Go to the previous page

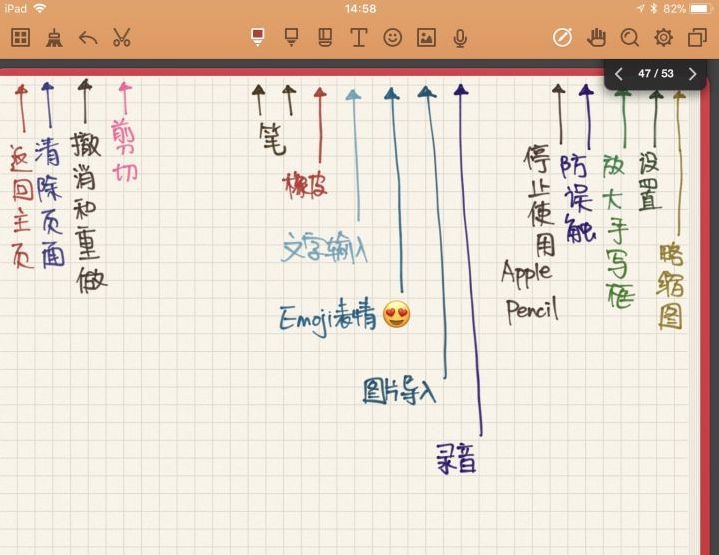point(619,74)
